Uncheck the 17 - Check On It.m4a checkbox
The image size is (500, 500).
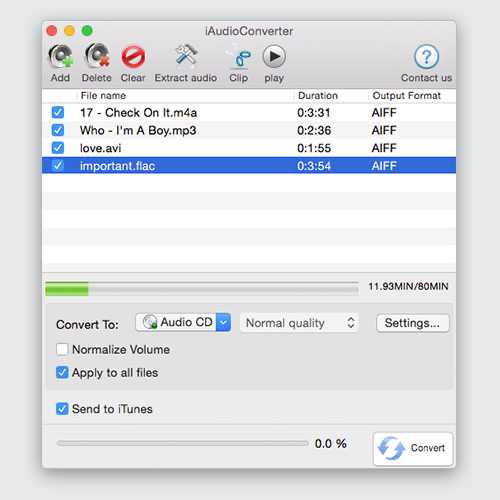[x=58, y=112]
